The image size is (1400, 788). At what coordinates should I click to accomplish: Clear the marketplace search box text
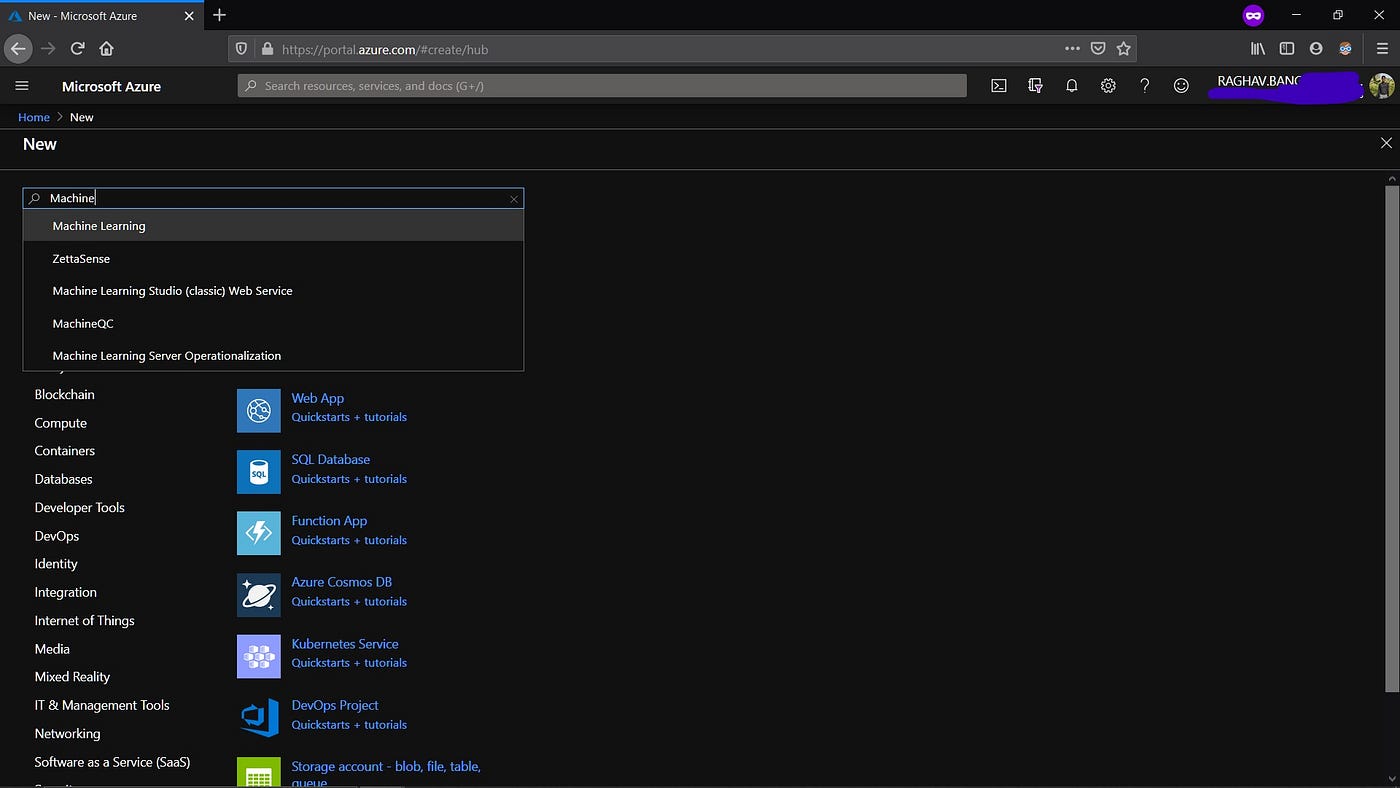(514, 199)
